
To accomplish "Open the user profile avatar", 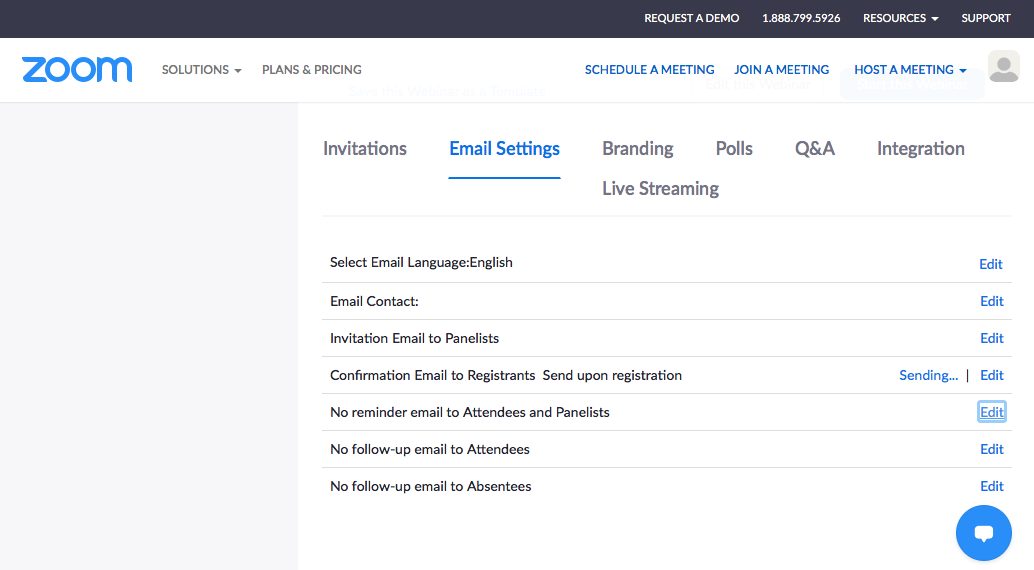I will point(1003,67).
